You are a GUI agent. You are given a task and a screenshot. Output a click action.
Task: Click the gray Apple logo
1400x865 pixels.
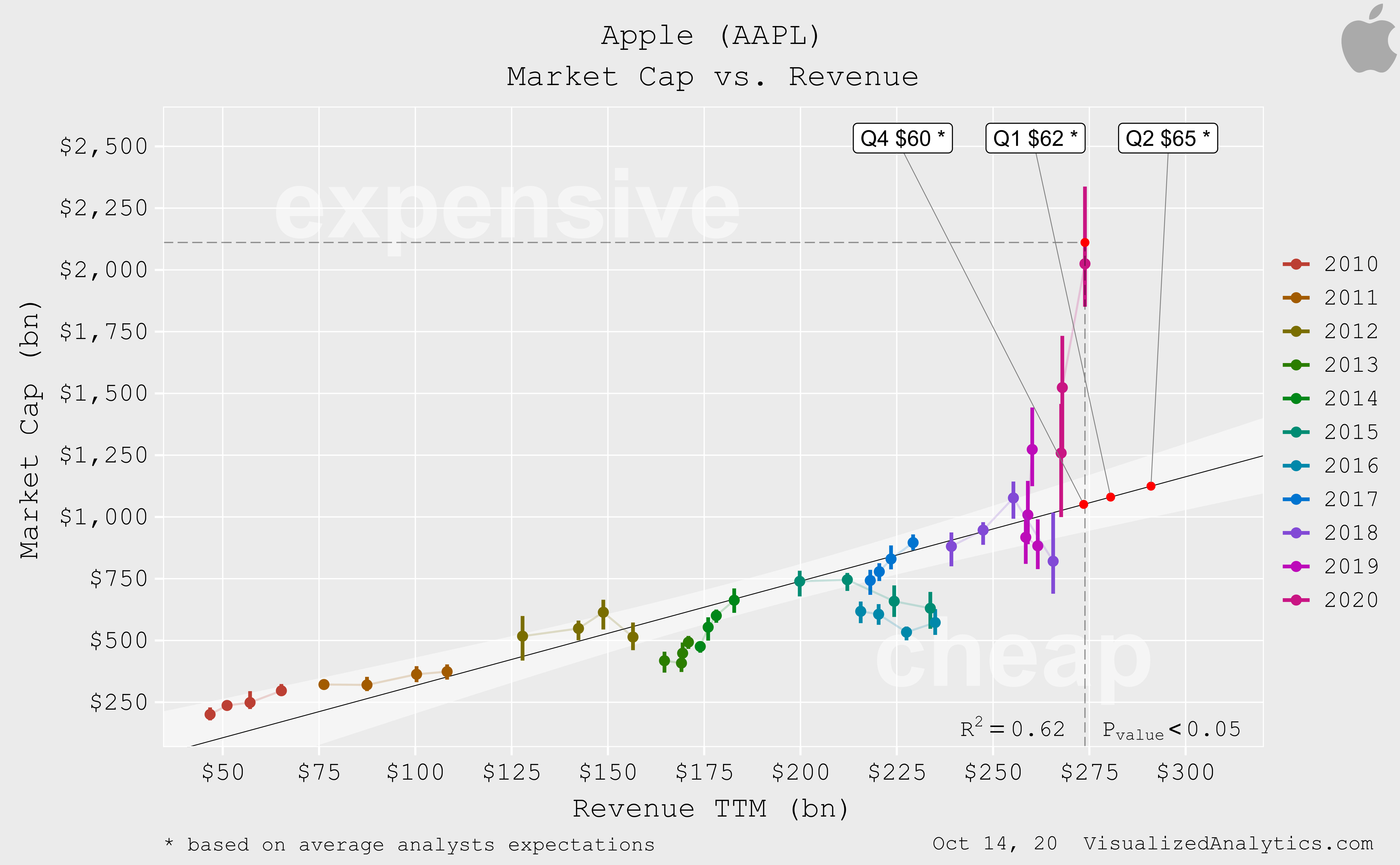1369,38
